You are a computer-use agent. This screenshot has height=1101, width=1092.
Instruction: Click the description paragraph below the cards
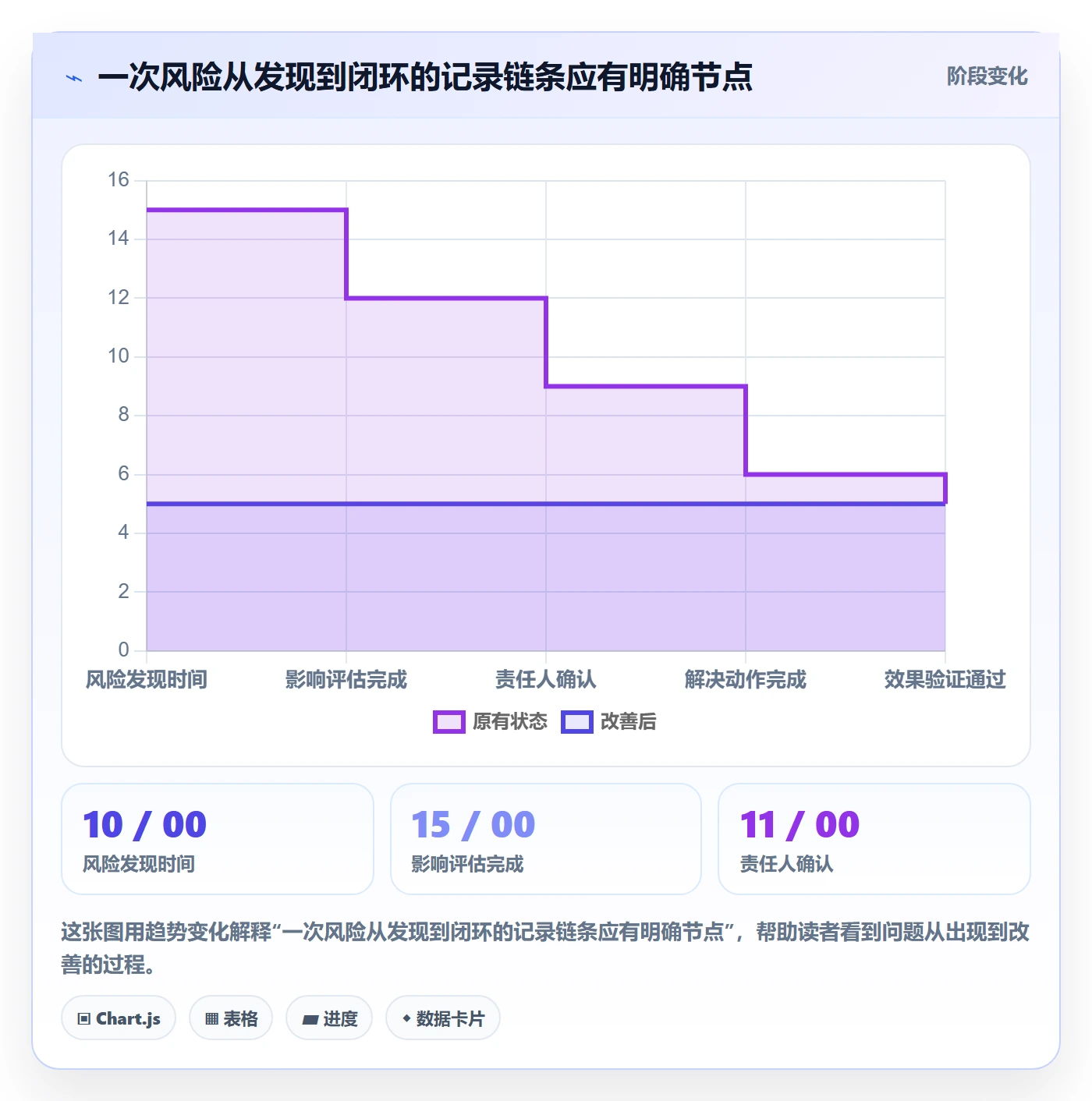point(546,948)
